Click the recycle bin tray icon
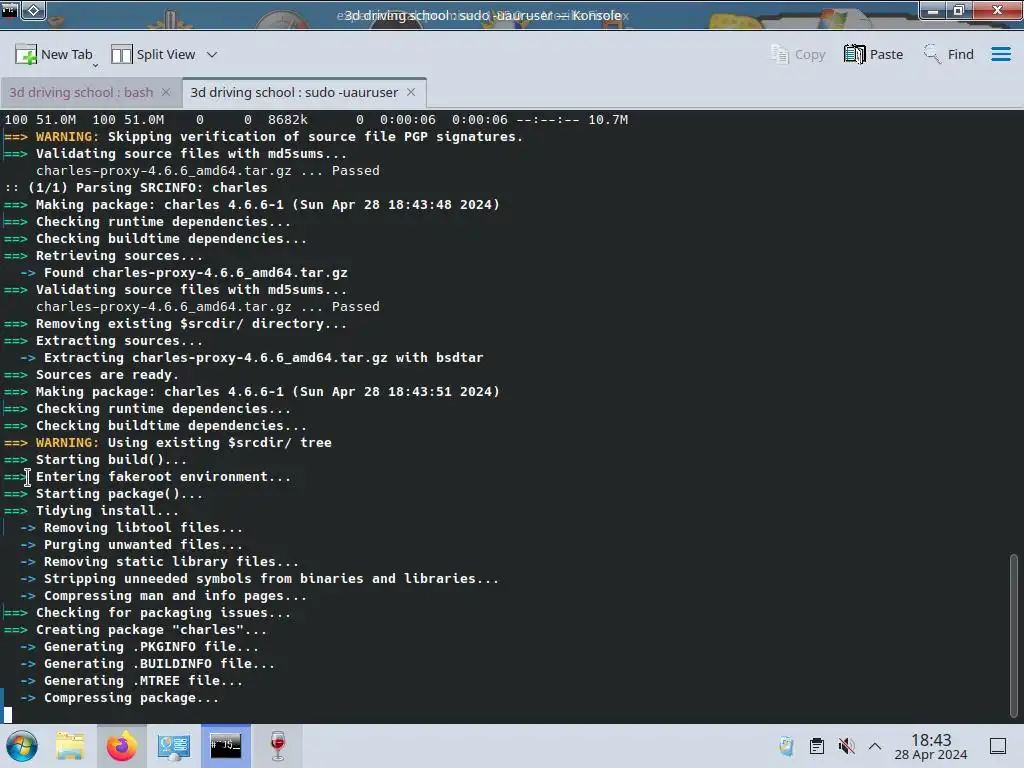The image size is (1024, 768). coord(786,746)
